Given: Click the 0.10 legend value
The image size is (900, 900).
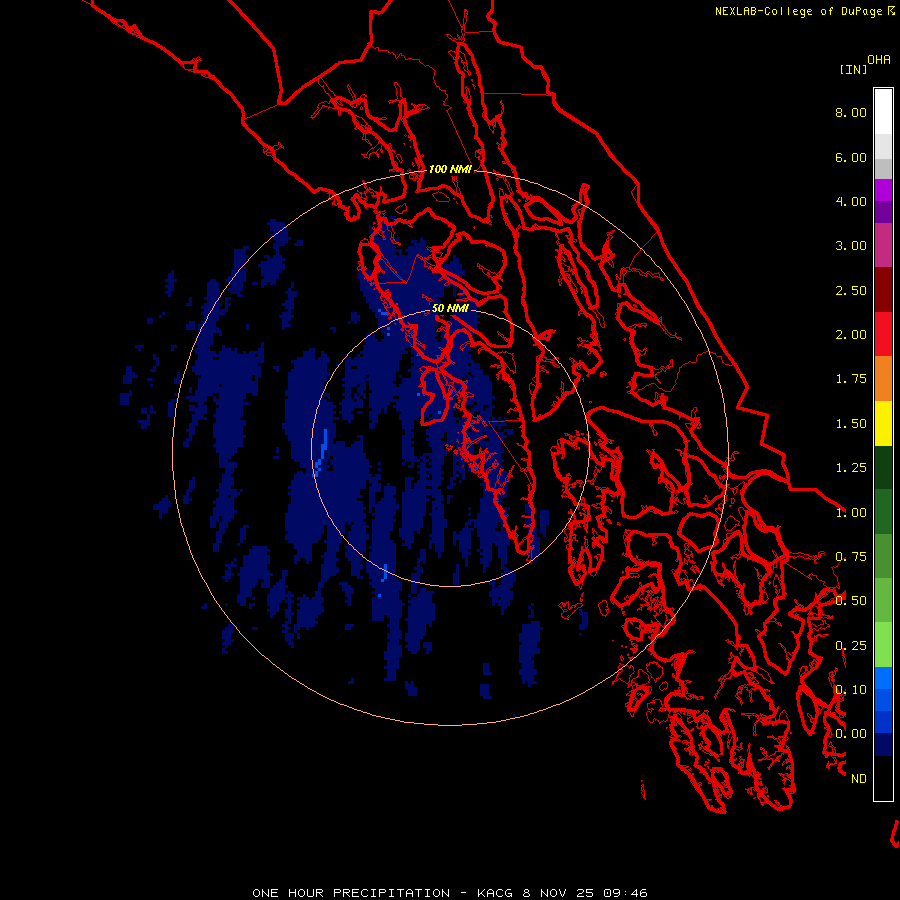Looking at the screenshot, I should (x=851, y=690).
